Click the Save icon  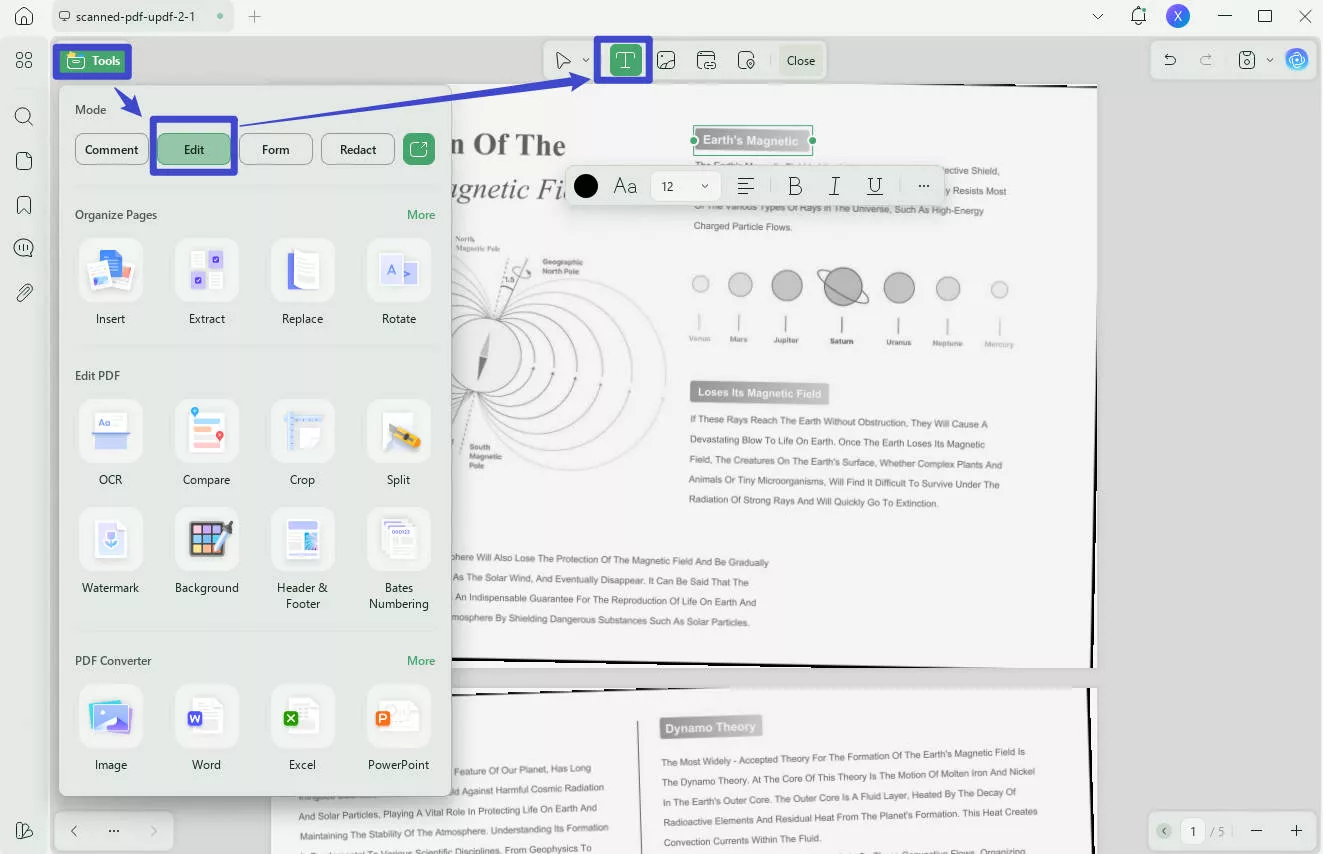[x=1247, y=60]
